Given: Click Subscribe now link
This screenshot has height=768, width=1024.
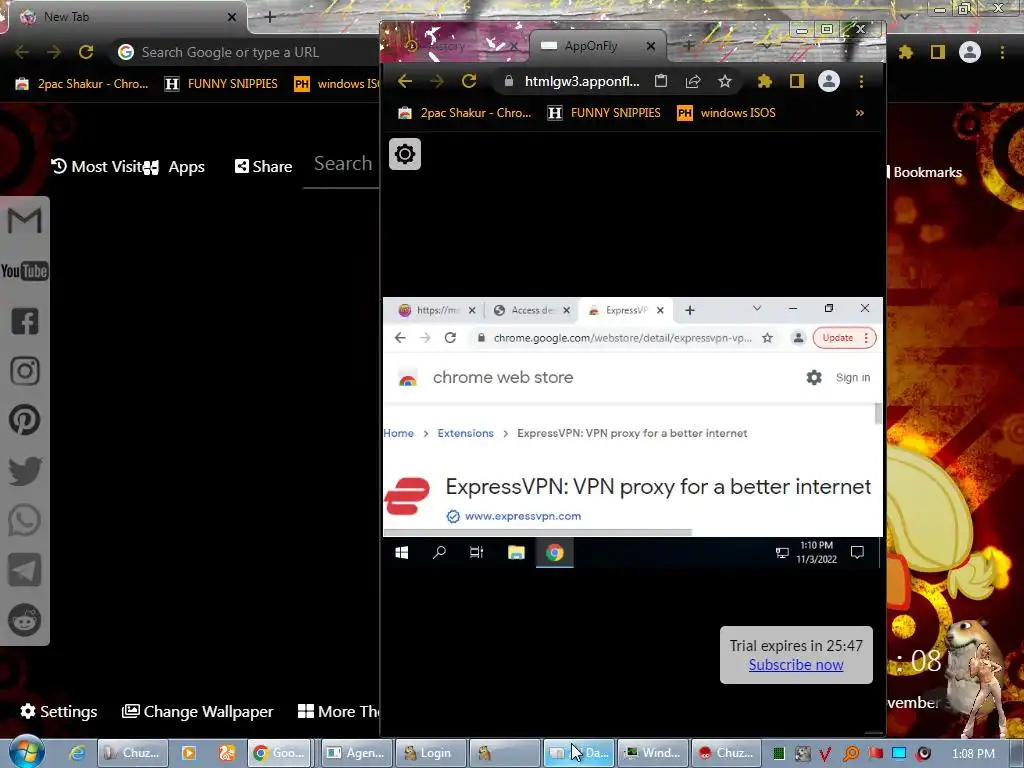Looking at the screenshot, I should point(795,665).
